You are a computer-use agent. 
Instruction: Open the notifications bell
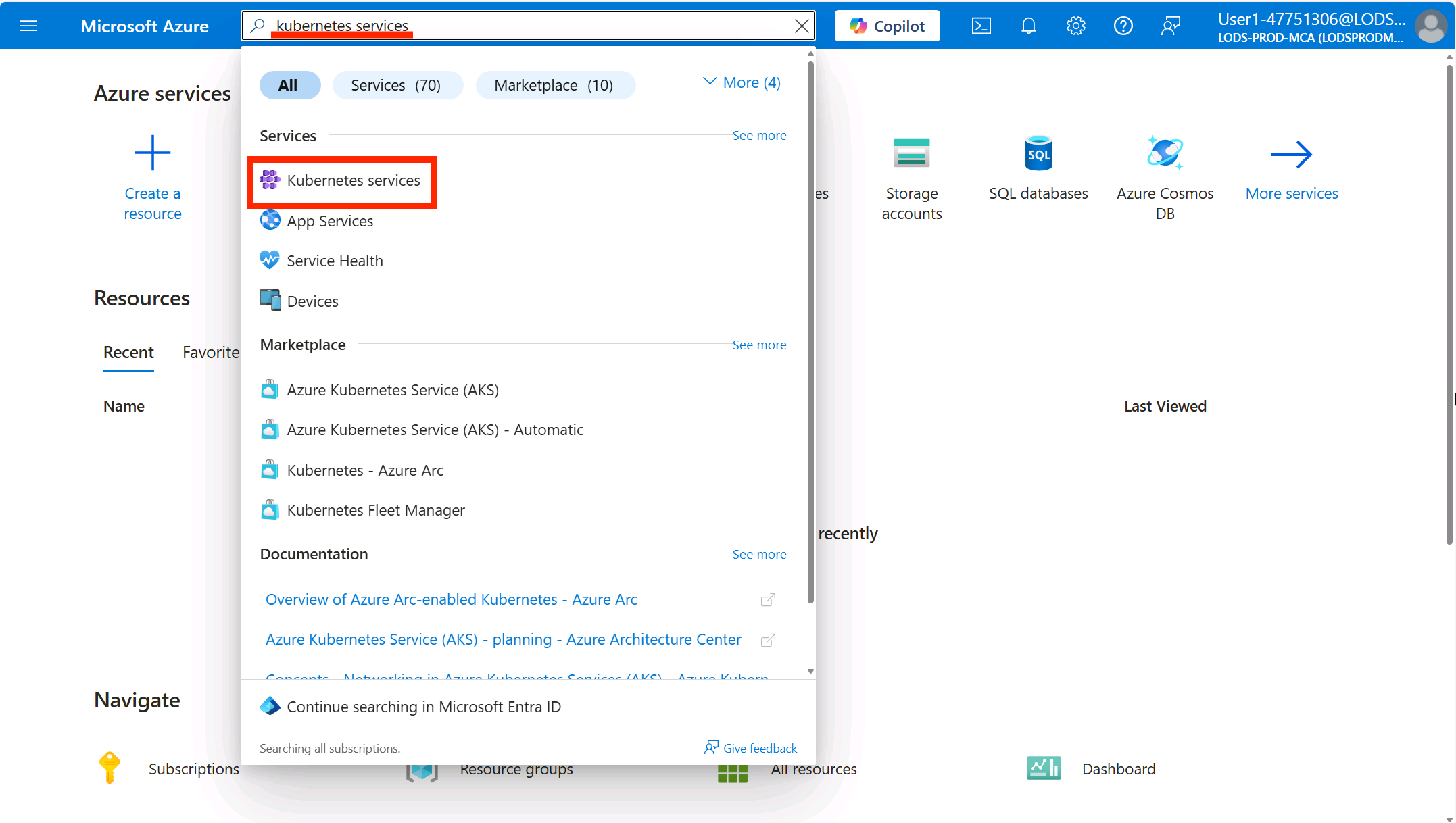pos(1029,26)
